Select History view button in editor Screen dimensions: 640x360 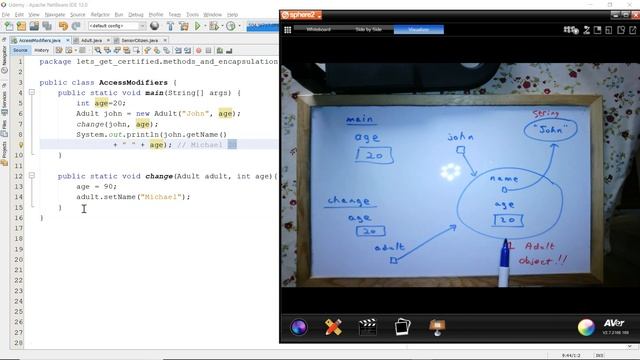[42, 50]
